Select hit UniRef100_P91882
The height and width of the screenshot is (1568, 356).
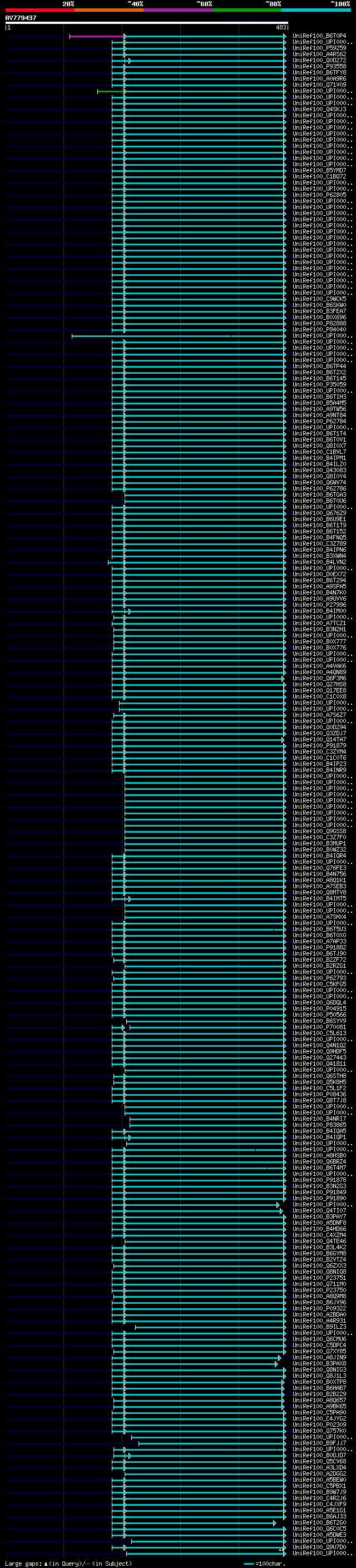(x=319, y=947)
